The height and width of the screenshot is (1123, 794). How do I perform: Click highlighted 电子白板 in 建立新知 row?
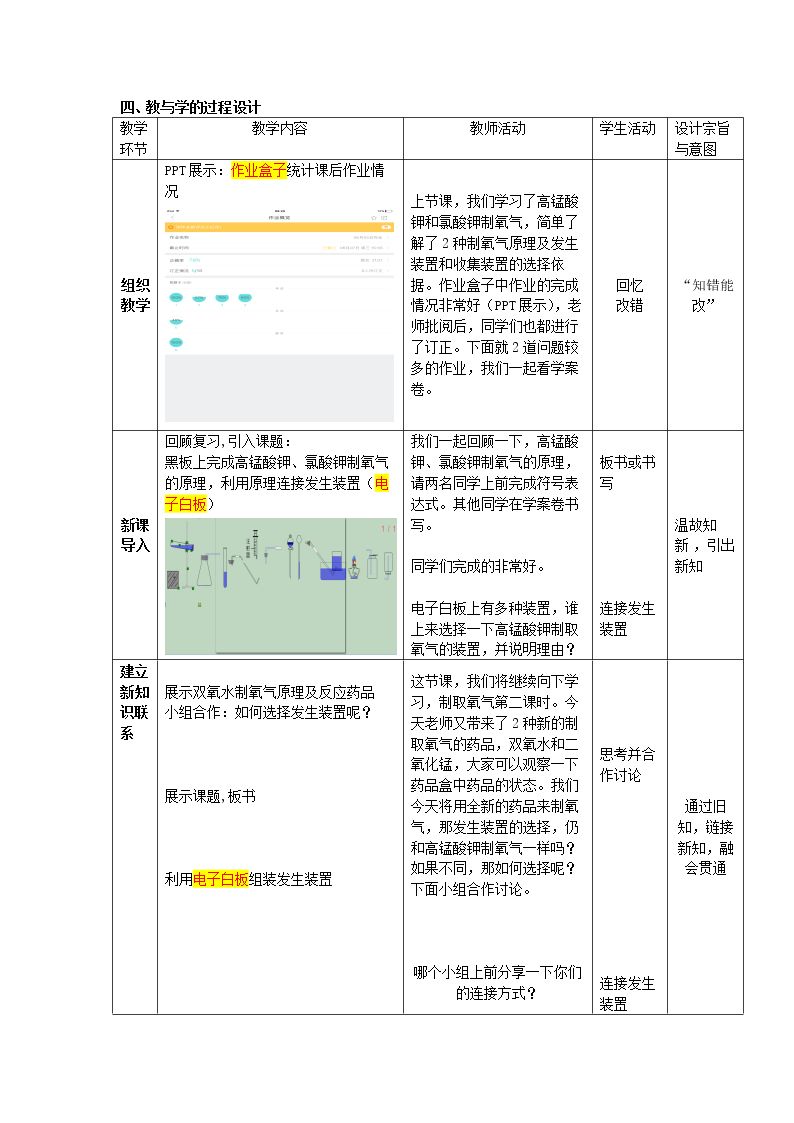pos(221,879)
